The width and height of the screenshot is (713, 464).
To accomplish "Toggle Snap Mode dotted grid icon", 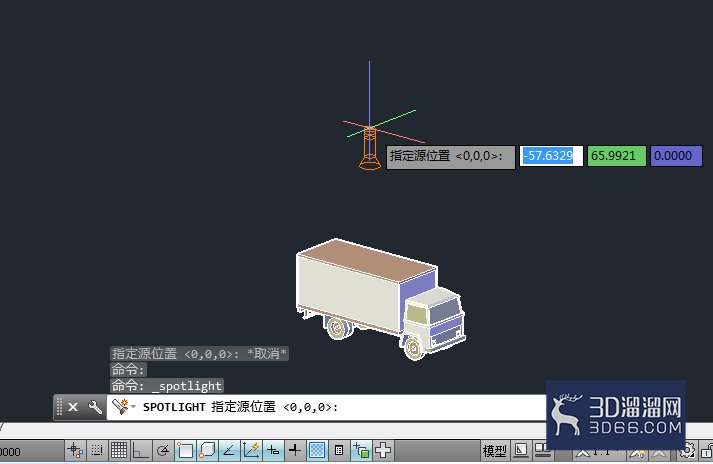I will [x=96, y=451].
